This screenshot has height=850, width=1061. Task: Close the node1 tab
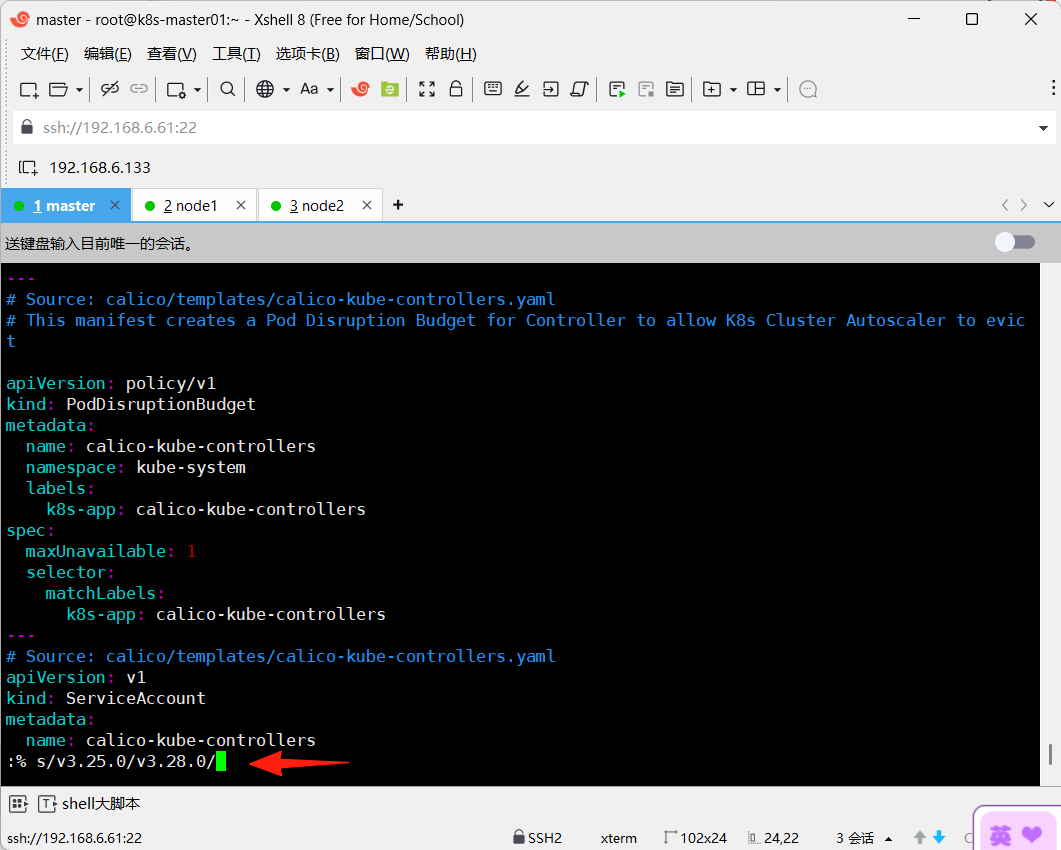(241, 205)
